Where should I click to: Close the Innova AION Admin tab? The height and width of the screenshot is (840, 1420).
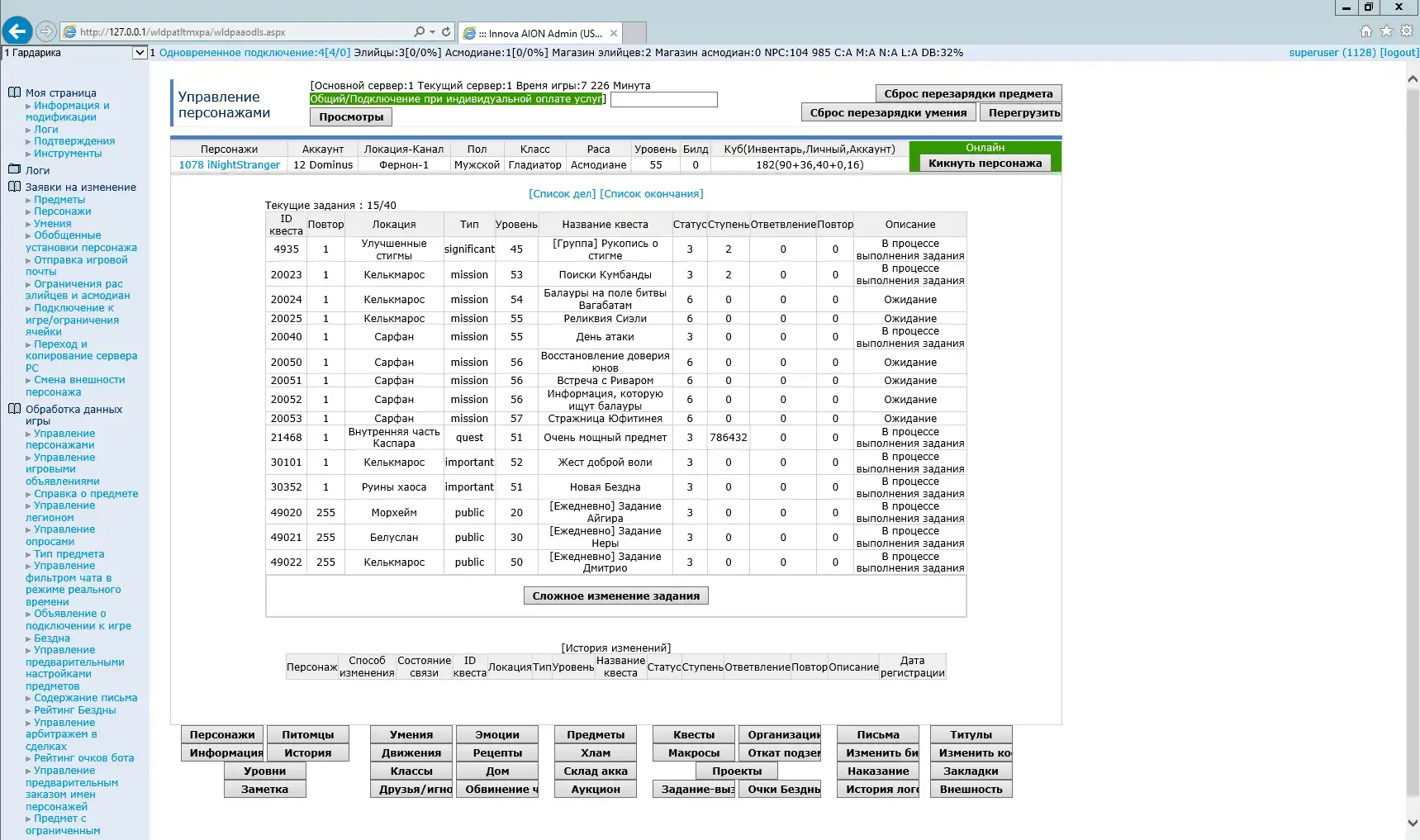614,33
